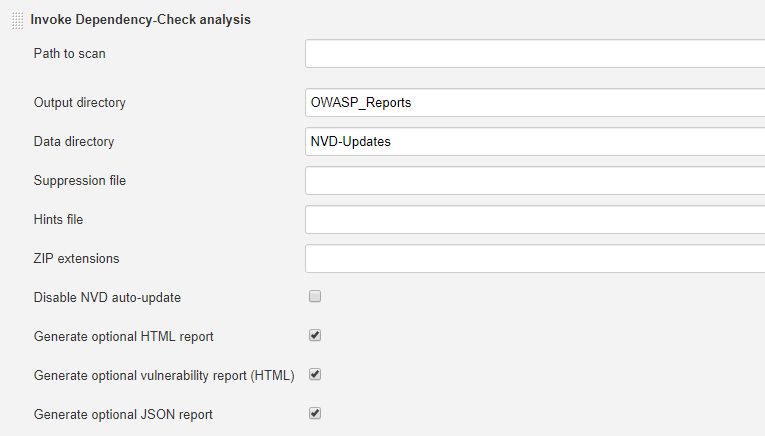
Task: Click the Data directory label text
Action: 74,141
